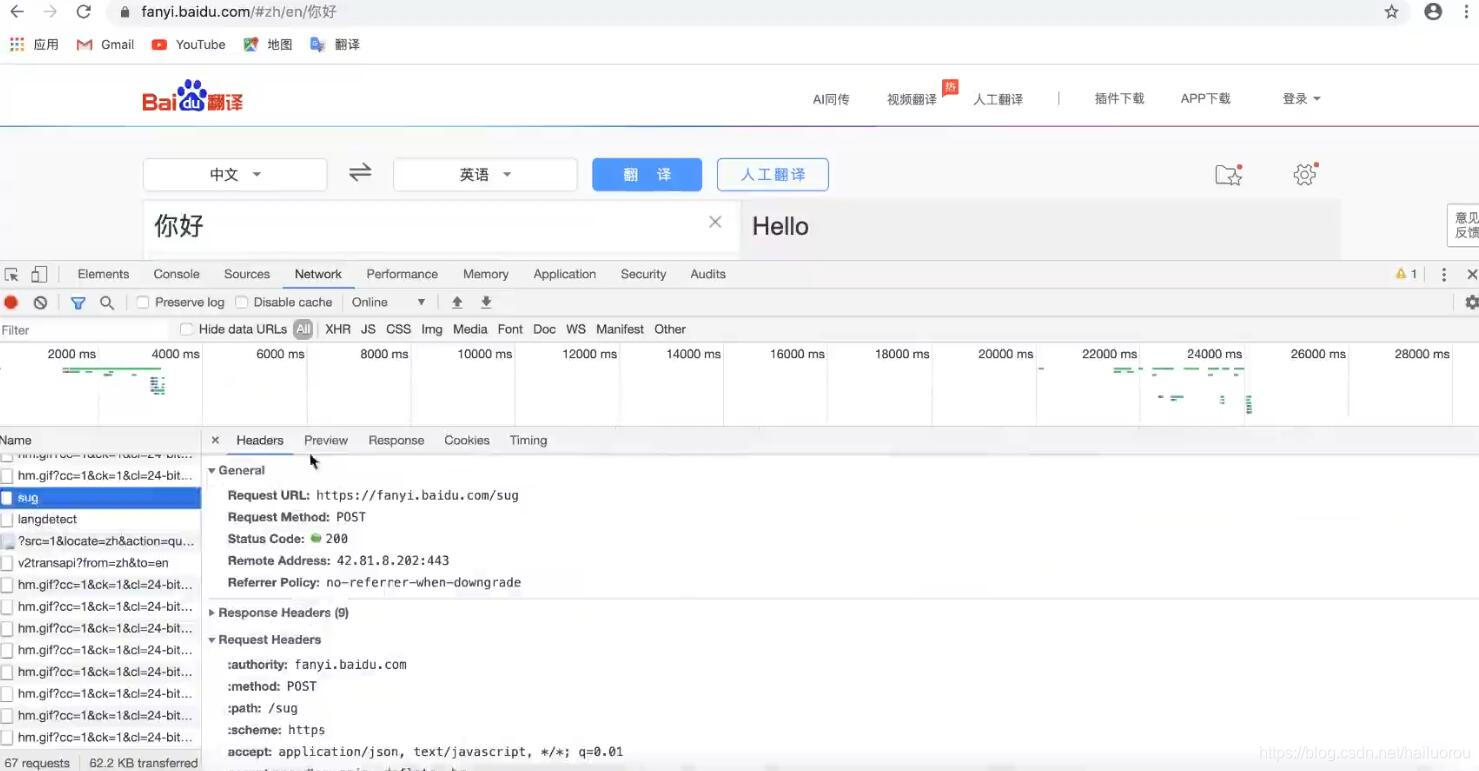Select the XHR filter type

tap(338, 329)
